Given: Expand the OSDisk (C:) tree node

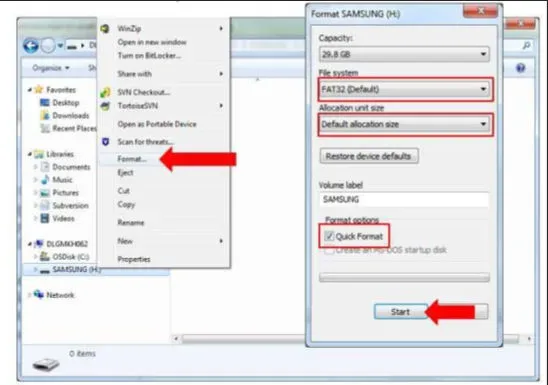Looking at the screenshot, I should (35, 257).
